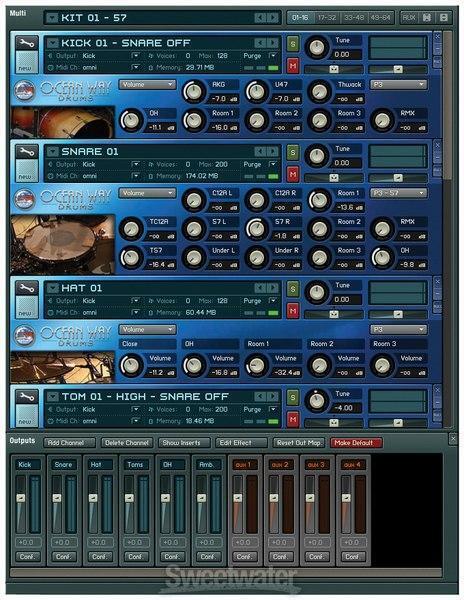Load previous instrument for TOM 01 header
The image size is (464, 600).
coord(260,396)
